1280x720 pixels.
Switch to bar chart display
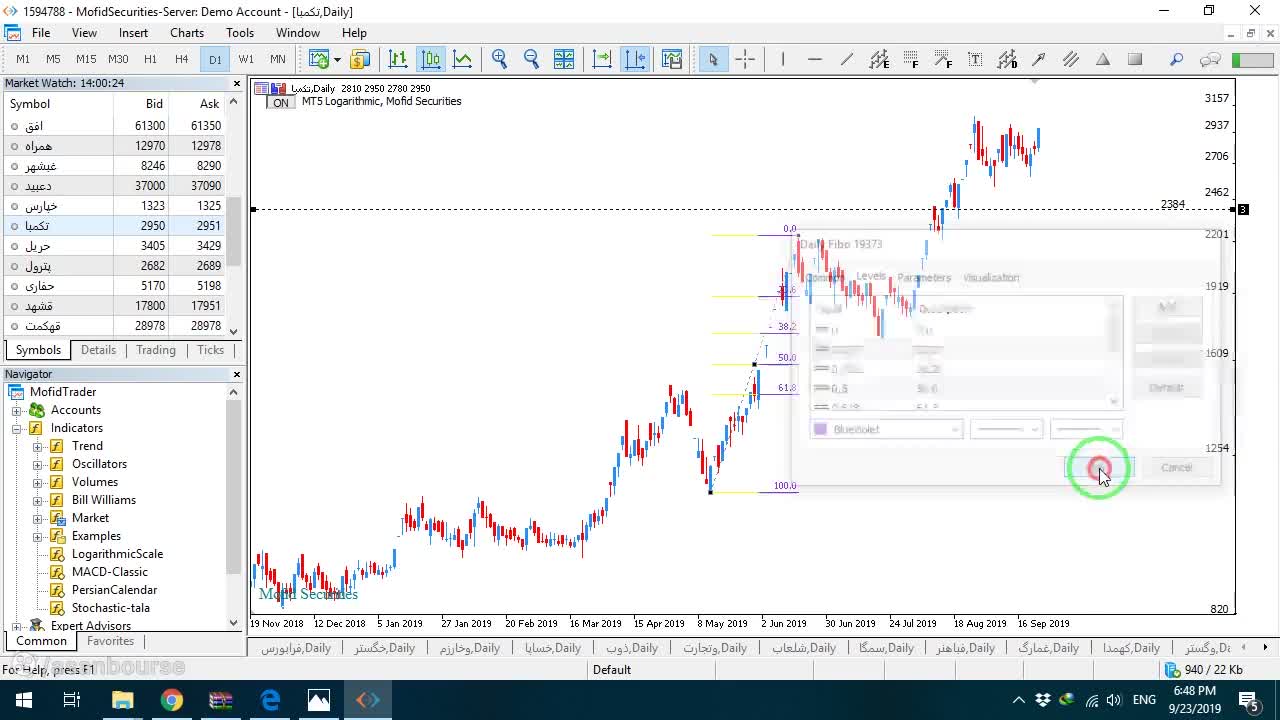tap(398, 59)
